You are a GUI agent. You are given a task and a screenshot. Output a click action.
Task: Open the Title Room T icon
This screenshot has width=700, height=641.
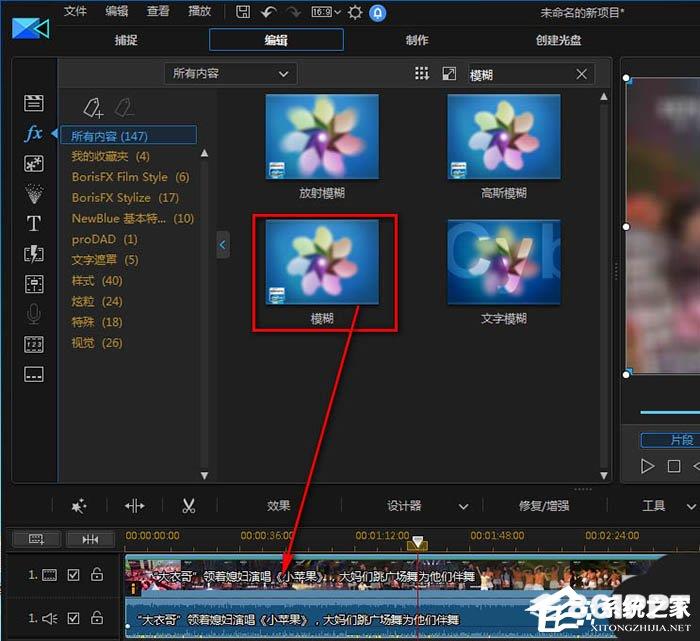click(33, 224)
